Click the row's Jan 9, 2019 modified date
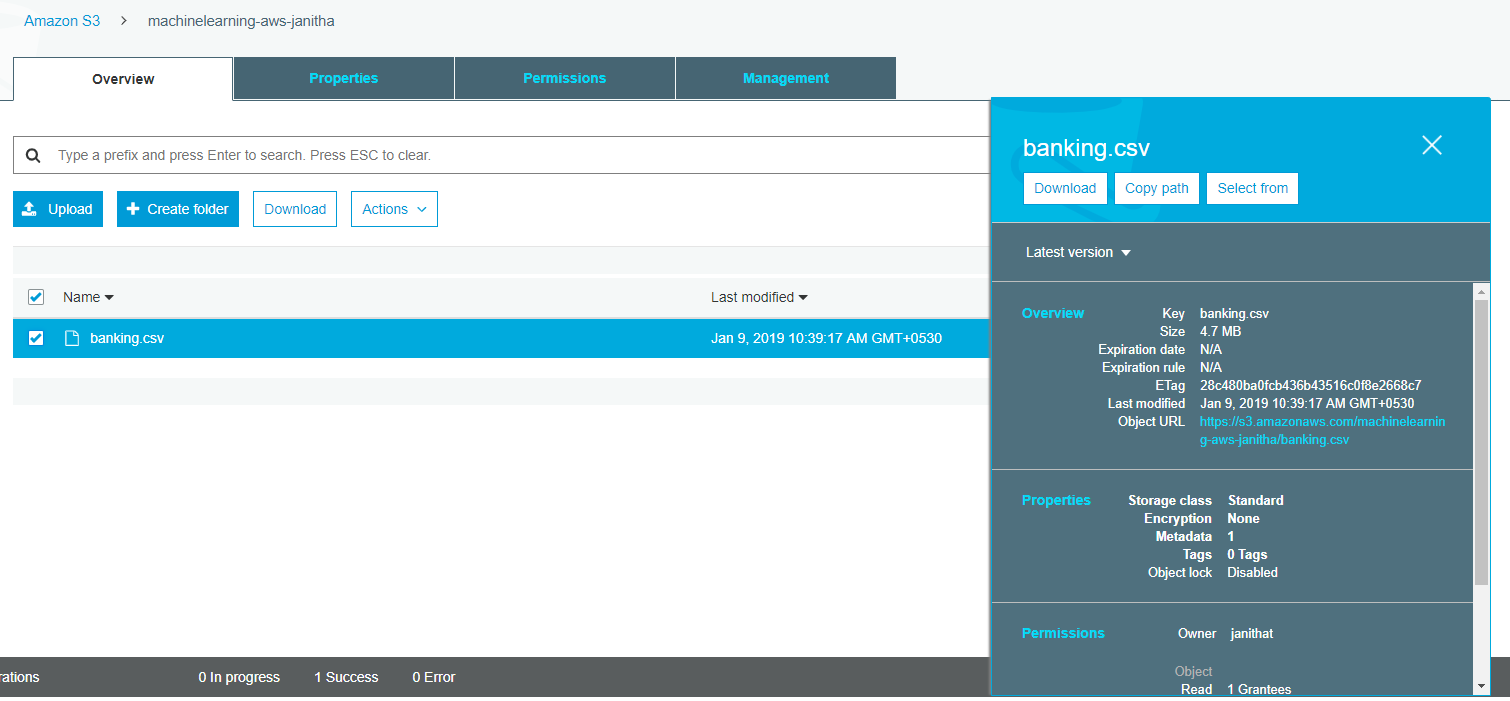 pos(826,338)
